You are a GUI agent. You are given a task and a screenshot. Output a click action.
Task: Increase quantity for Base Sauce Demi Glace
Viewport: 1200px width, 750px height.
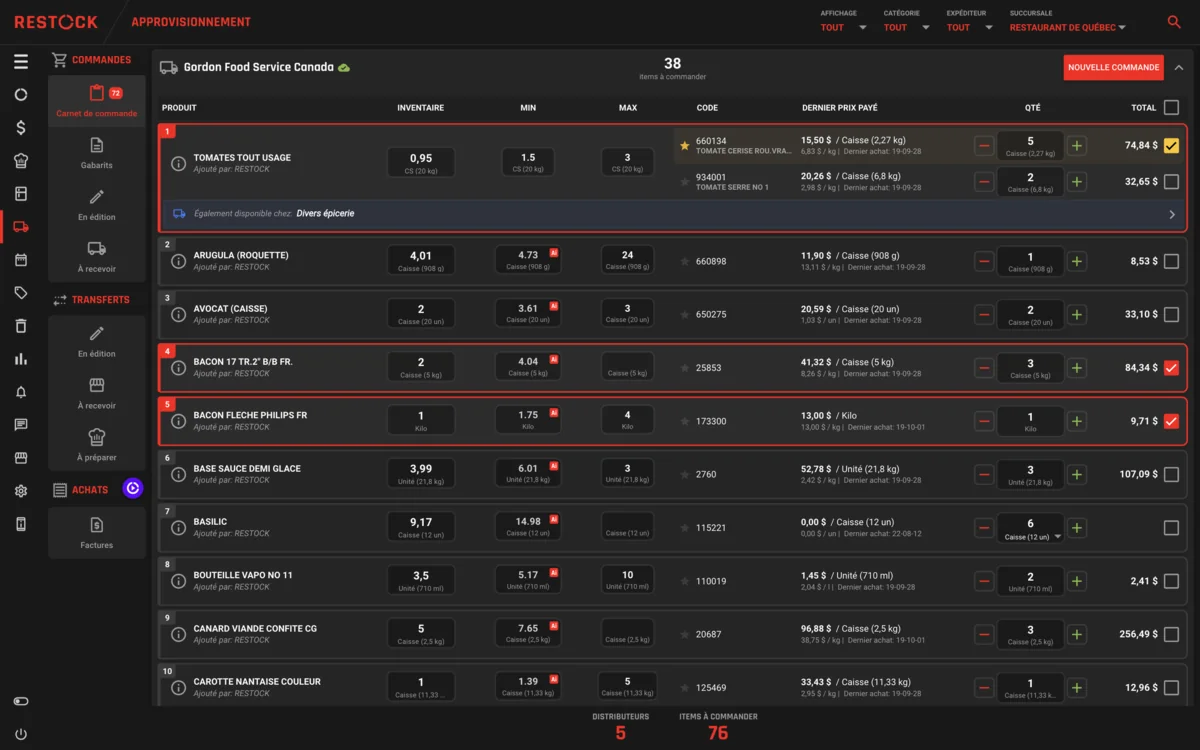(x=1077, y=474)
